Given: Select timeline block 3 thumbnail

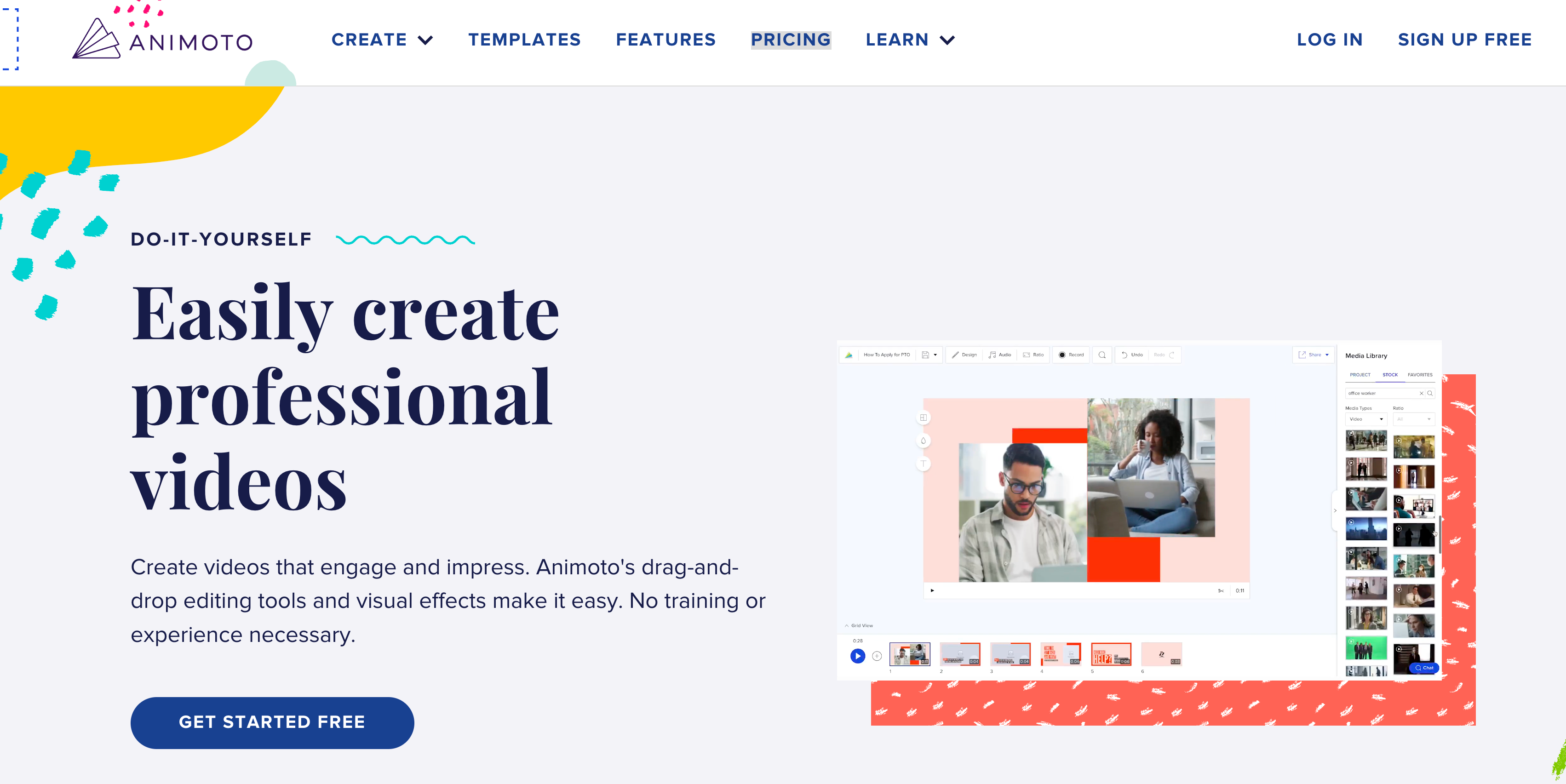Looking at the screenshot, I should tap(1010, 654).
